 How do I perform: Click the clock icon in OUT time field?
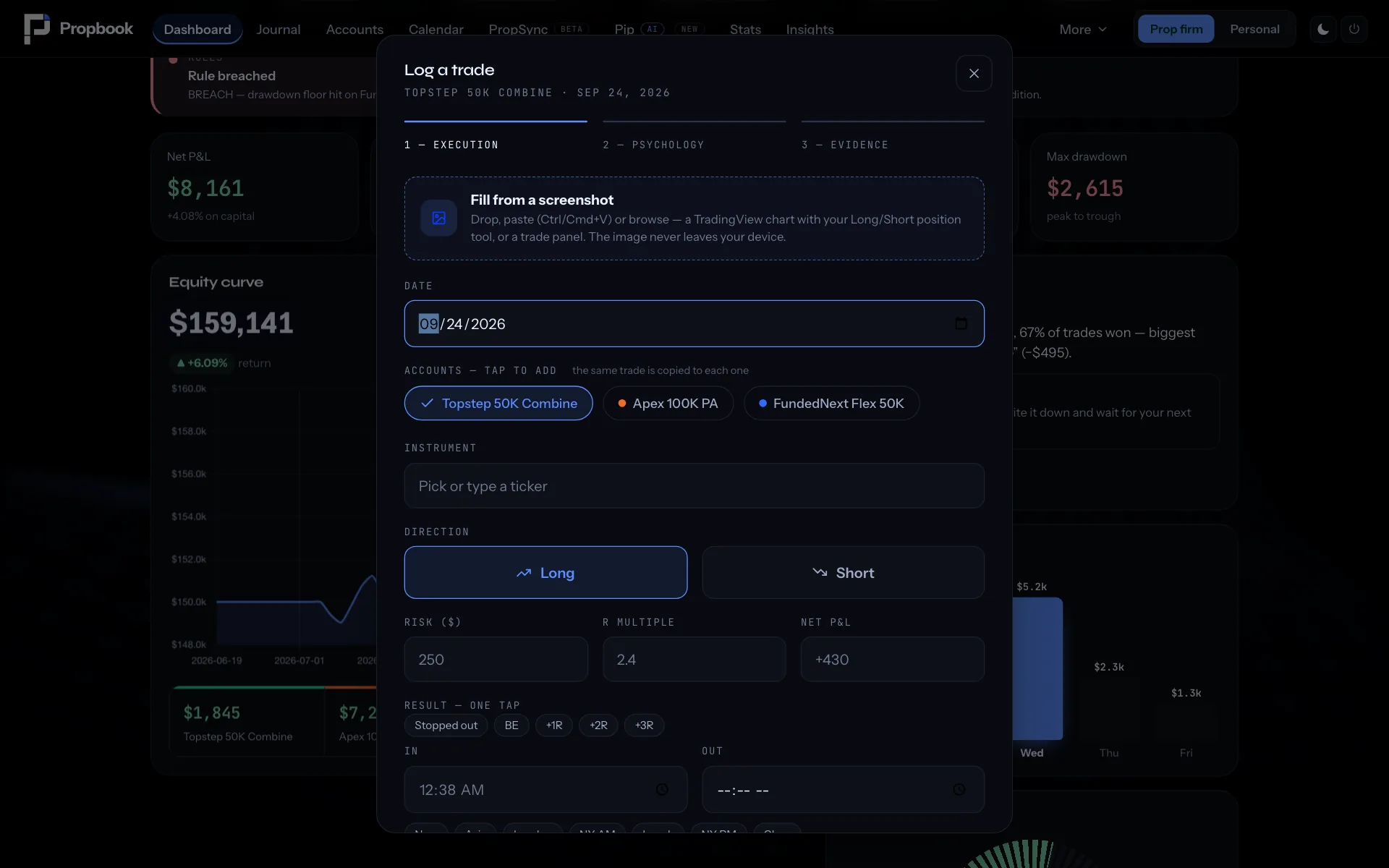click(959, 789)
